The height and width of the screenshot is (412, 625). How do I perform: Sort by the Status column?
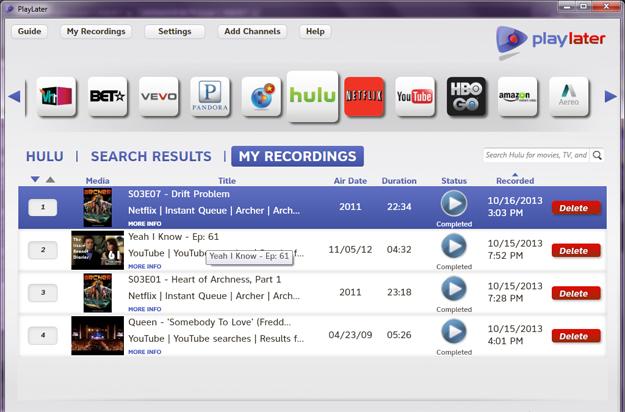pos(454,180)
